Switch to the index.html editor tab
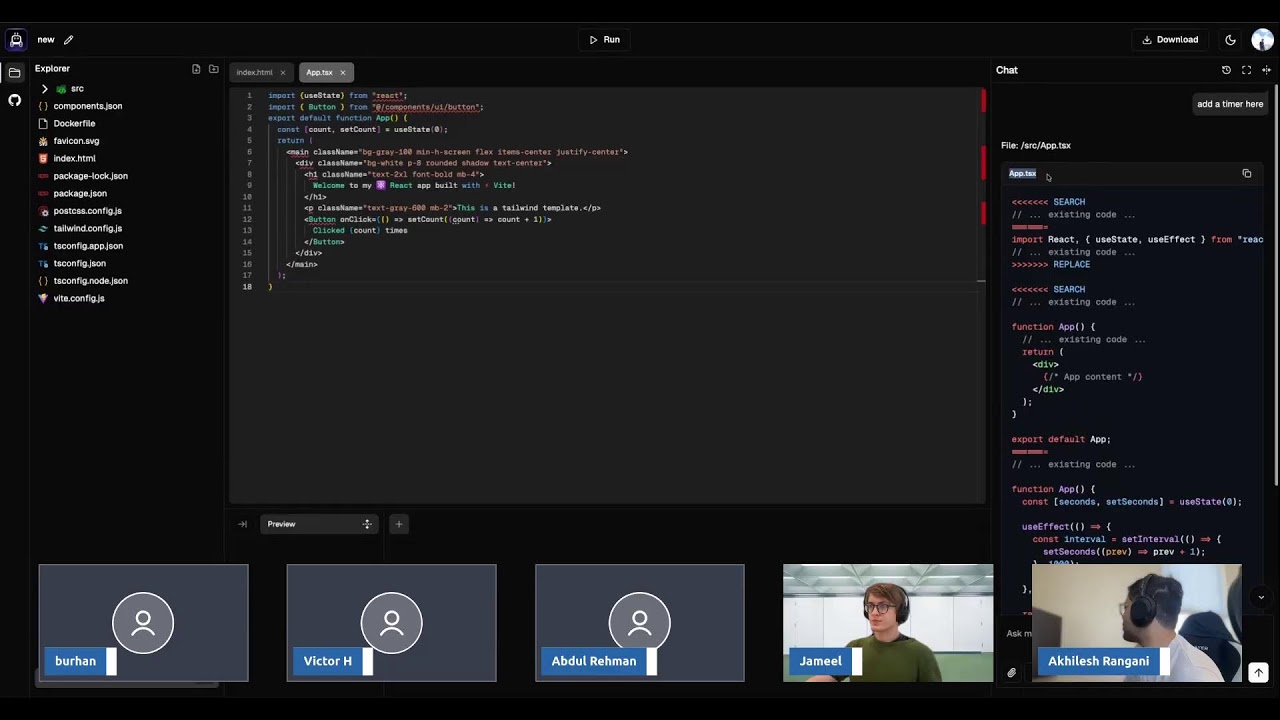The image size is (1280, 720). [254, 72]
